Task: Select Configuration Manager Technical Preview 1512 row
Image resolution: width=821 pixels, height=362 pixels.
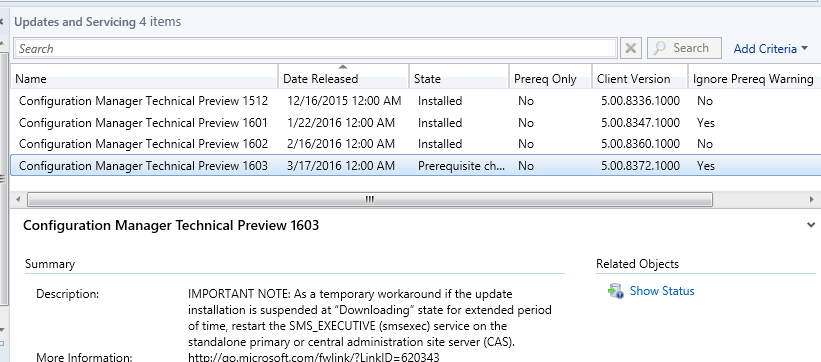Action: click(416, 101)
